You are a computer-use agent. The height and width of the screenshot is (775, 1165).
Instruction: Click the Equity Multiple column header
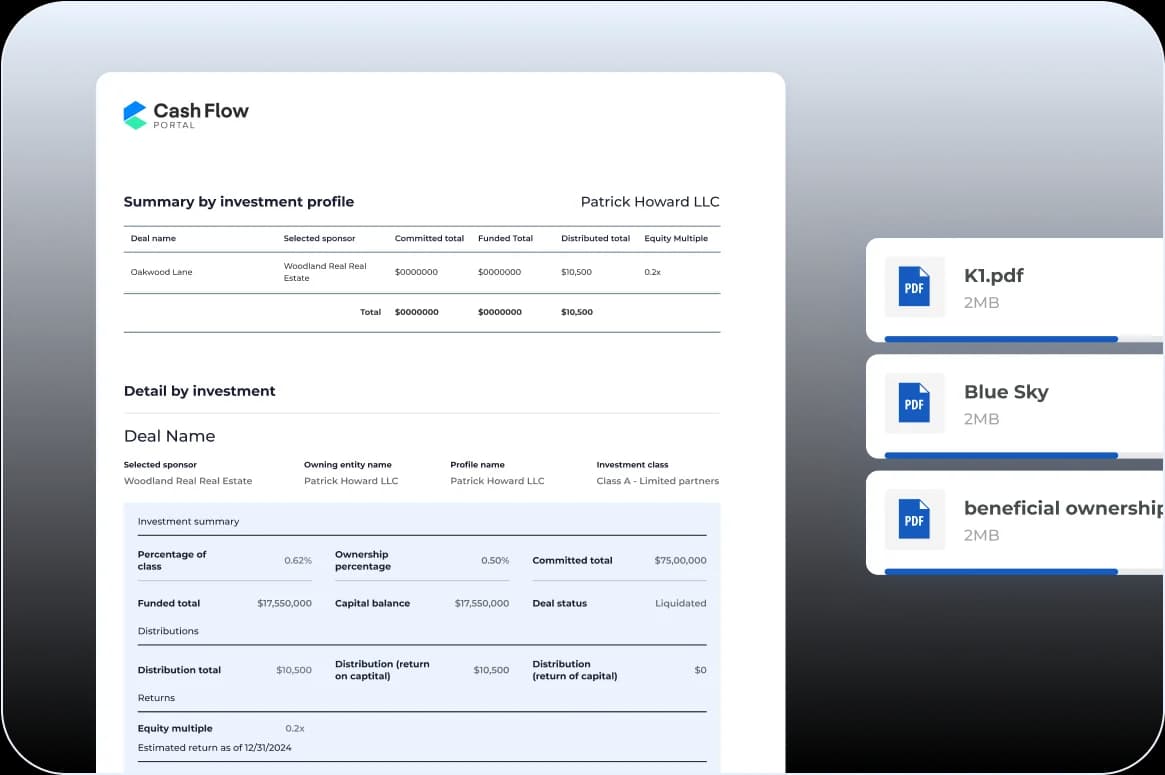[676, 239]
